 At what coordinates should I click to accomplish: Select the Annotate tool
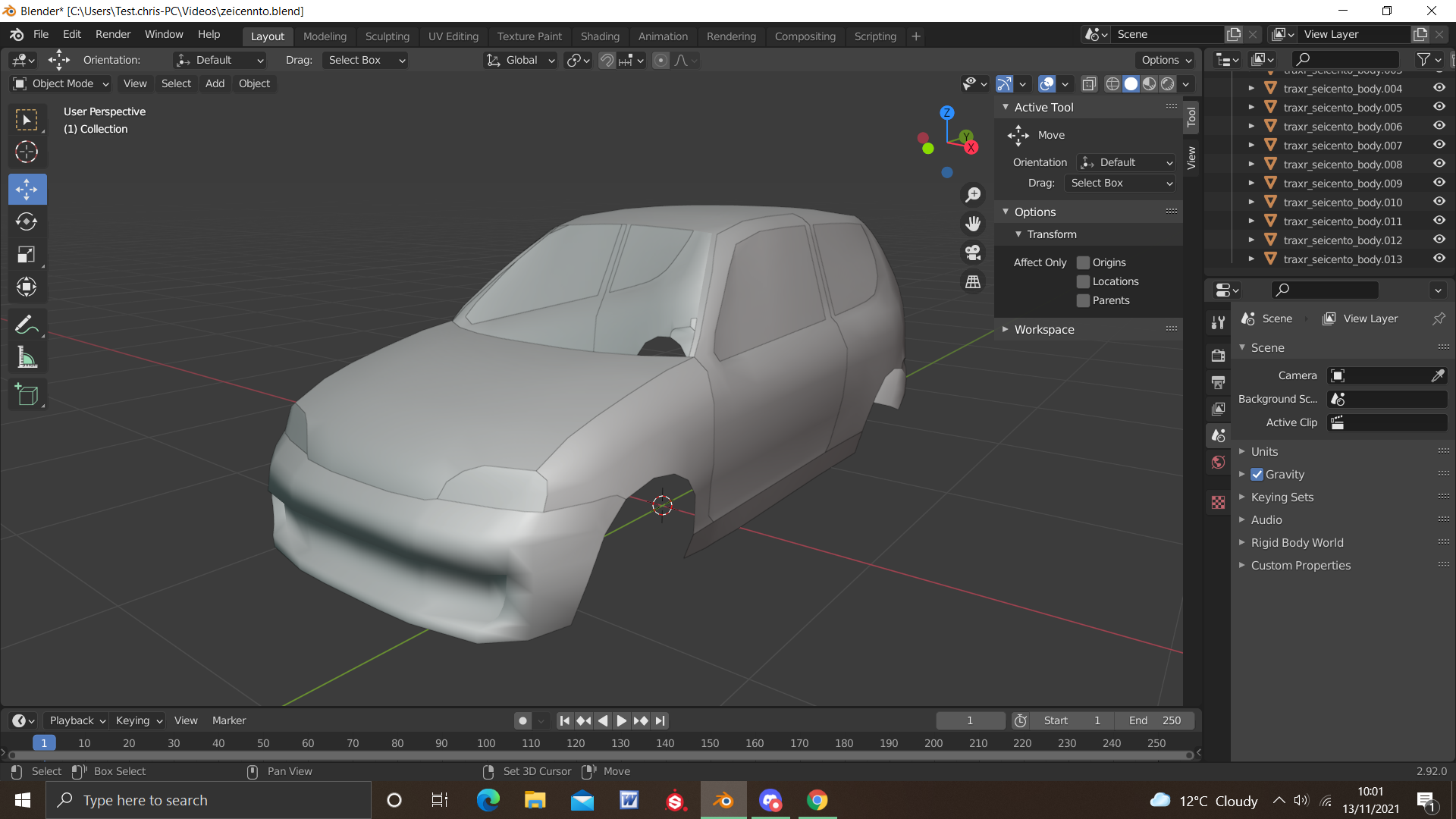pos(27,325)
